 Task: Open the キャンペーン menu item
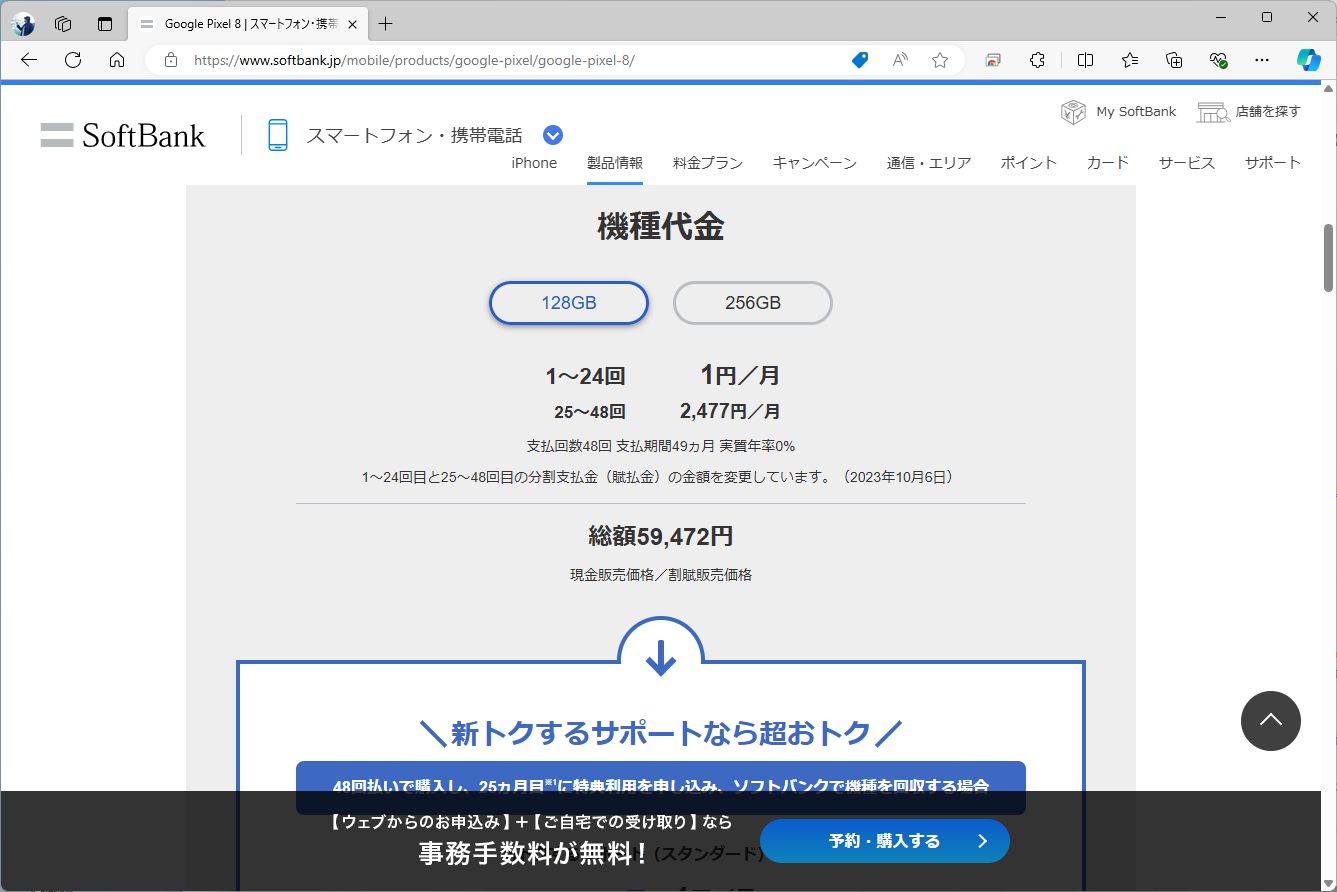click(815, 163)
